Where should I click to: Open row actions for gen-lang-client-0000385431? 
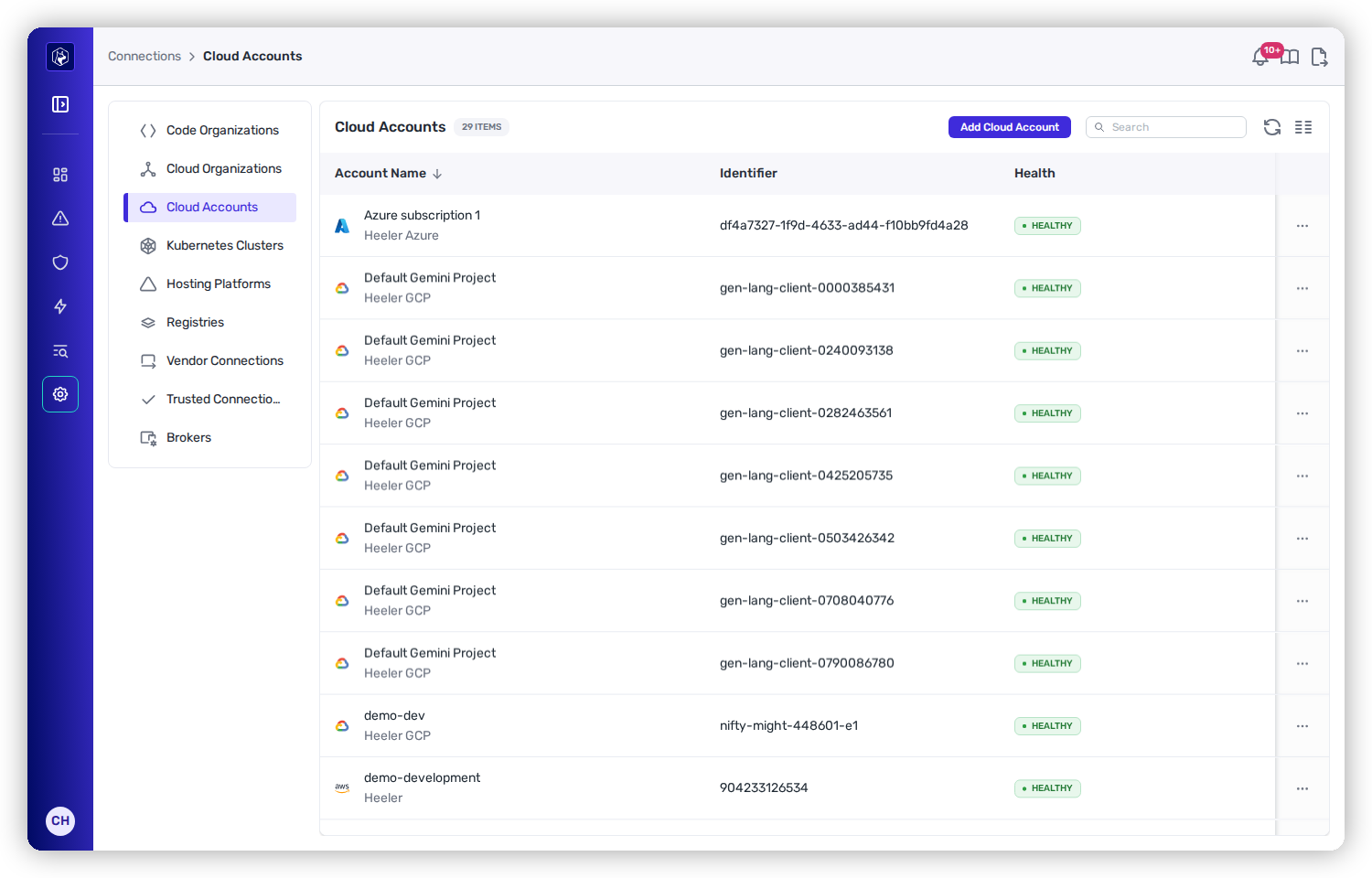coord(1302,288)
